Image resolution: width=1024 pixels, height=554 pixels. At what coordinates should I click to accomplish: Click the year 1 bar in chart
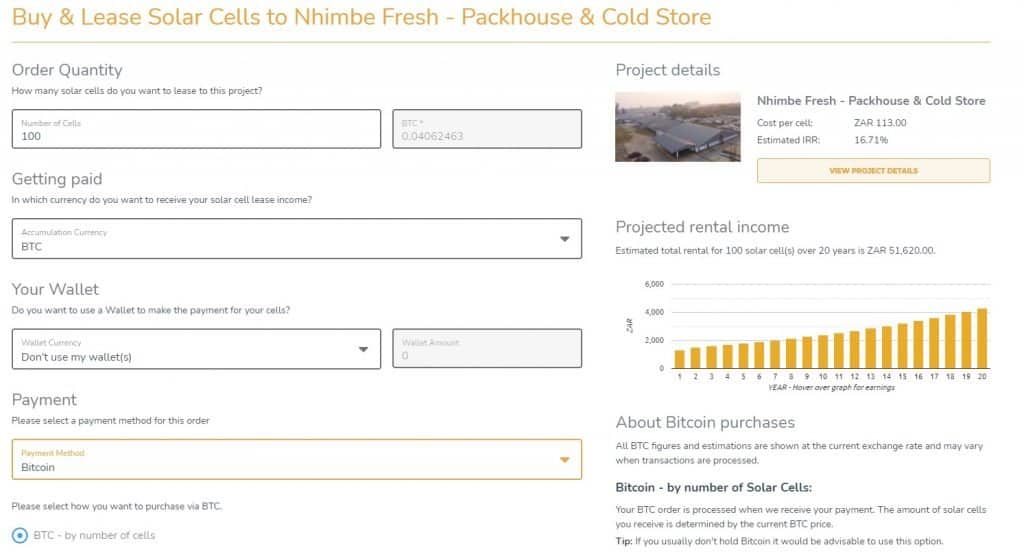(679, 359)
